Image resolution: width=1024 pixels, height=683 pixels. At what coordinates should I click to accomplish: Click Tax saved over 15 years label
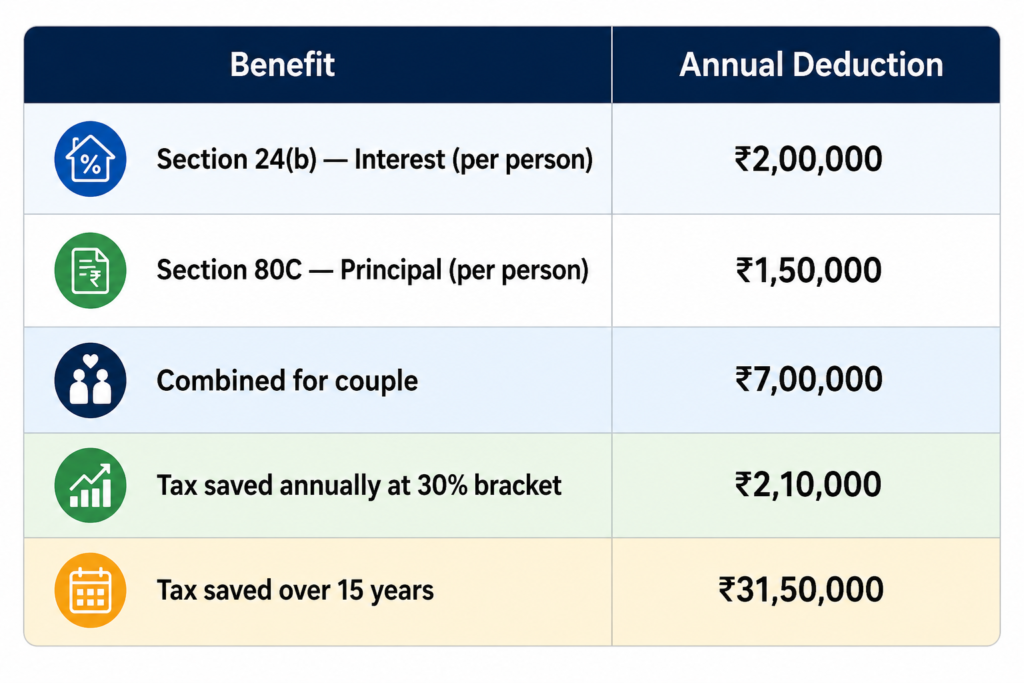tap(295, 590)
